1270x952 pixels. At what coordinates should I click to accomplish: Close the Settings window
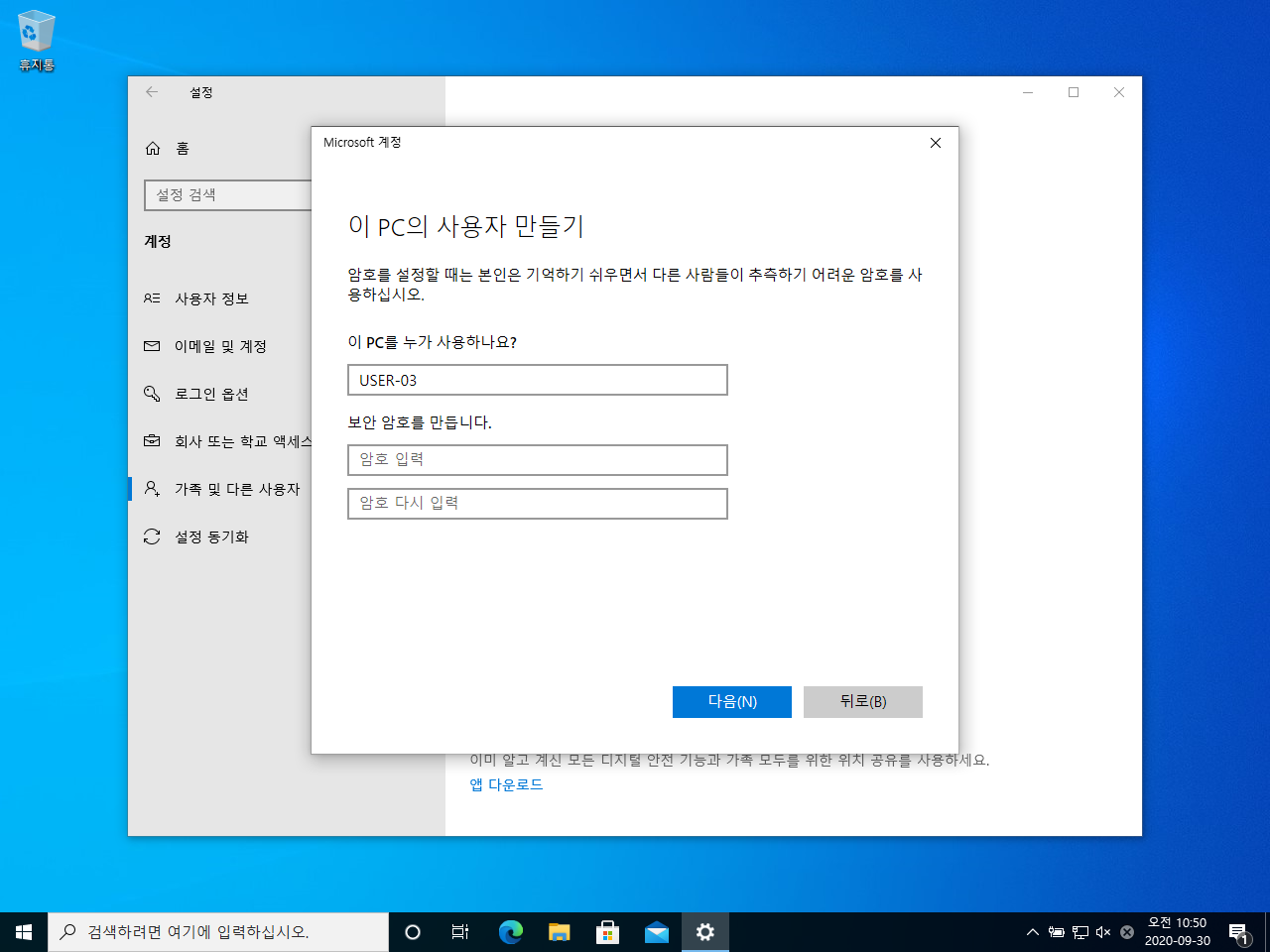(x=1119, y=92)
